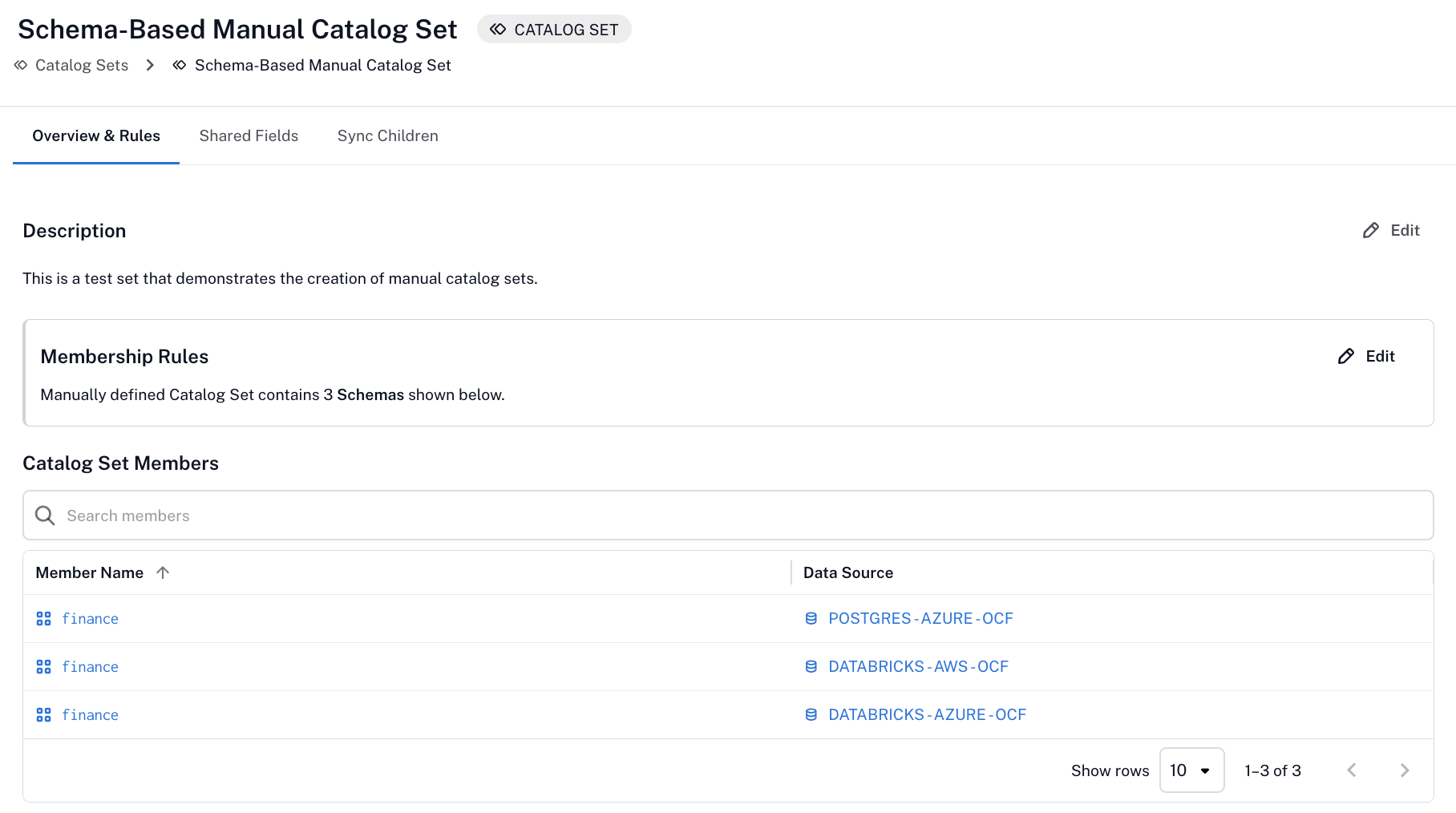Click database icon next to POSTGRES-AZURE-OCF

coord(811,618)
